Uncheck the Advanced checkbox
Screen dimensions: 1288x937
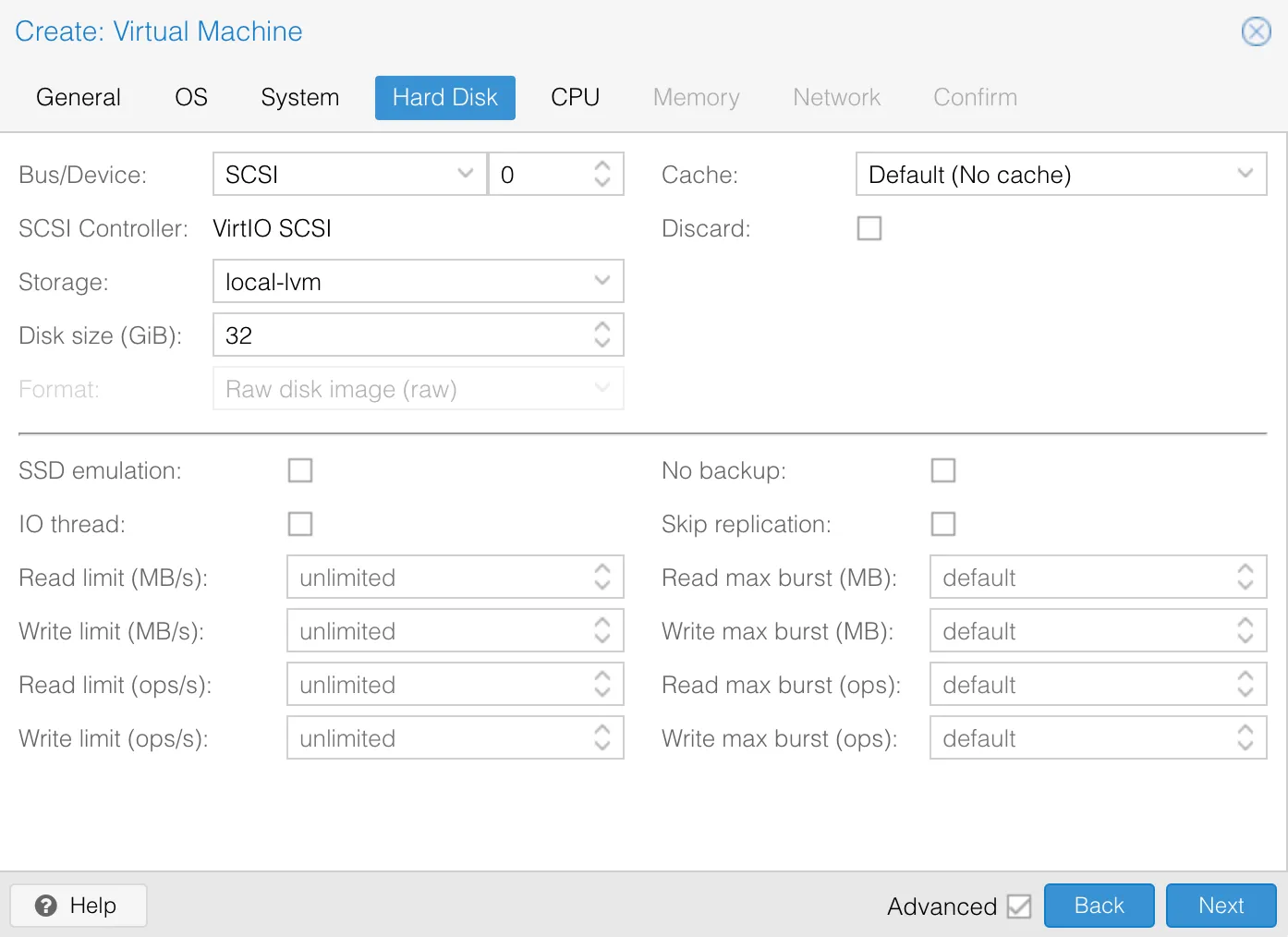[x=1019, y=907]
